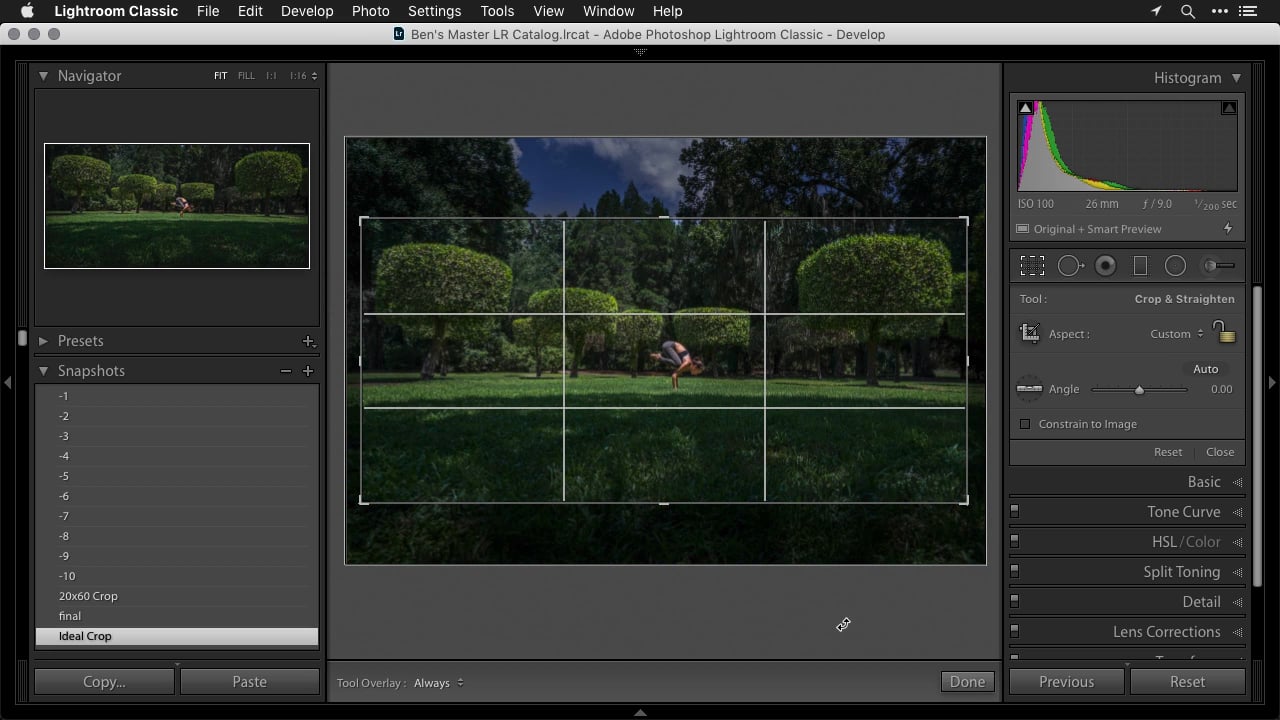Collapse the Snapshots panel

pyautogui.click(x=43, y=371)
